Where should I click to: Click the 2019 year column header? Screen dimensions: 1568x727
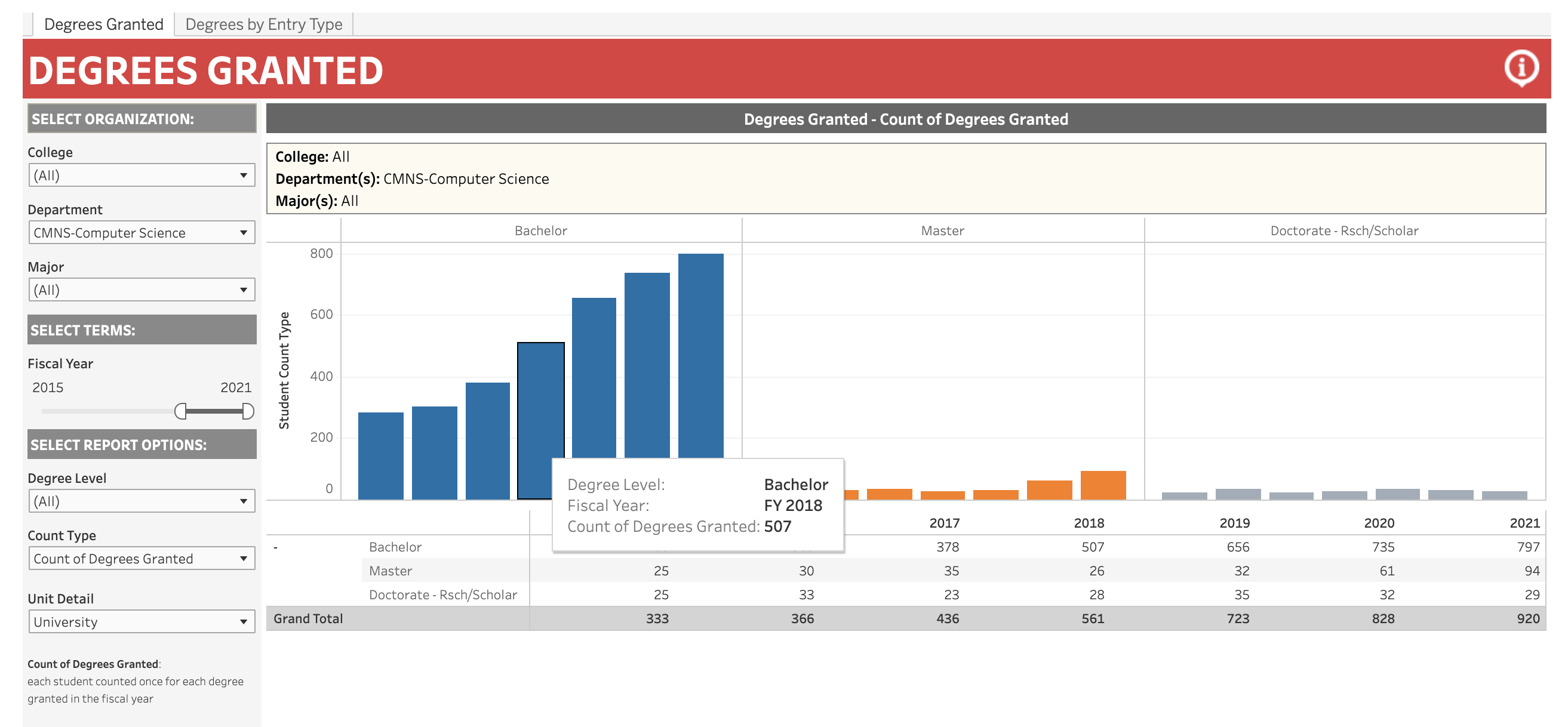[x=1234, y=523]
